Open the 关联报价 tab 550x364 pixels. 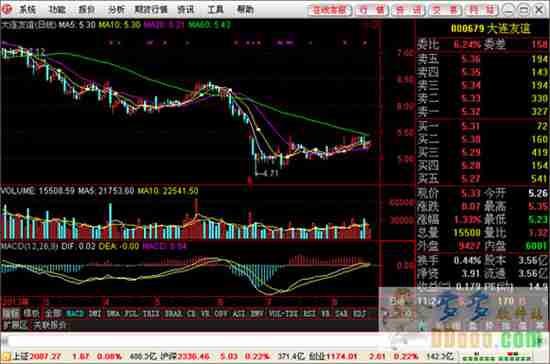[x=49, y=325]
